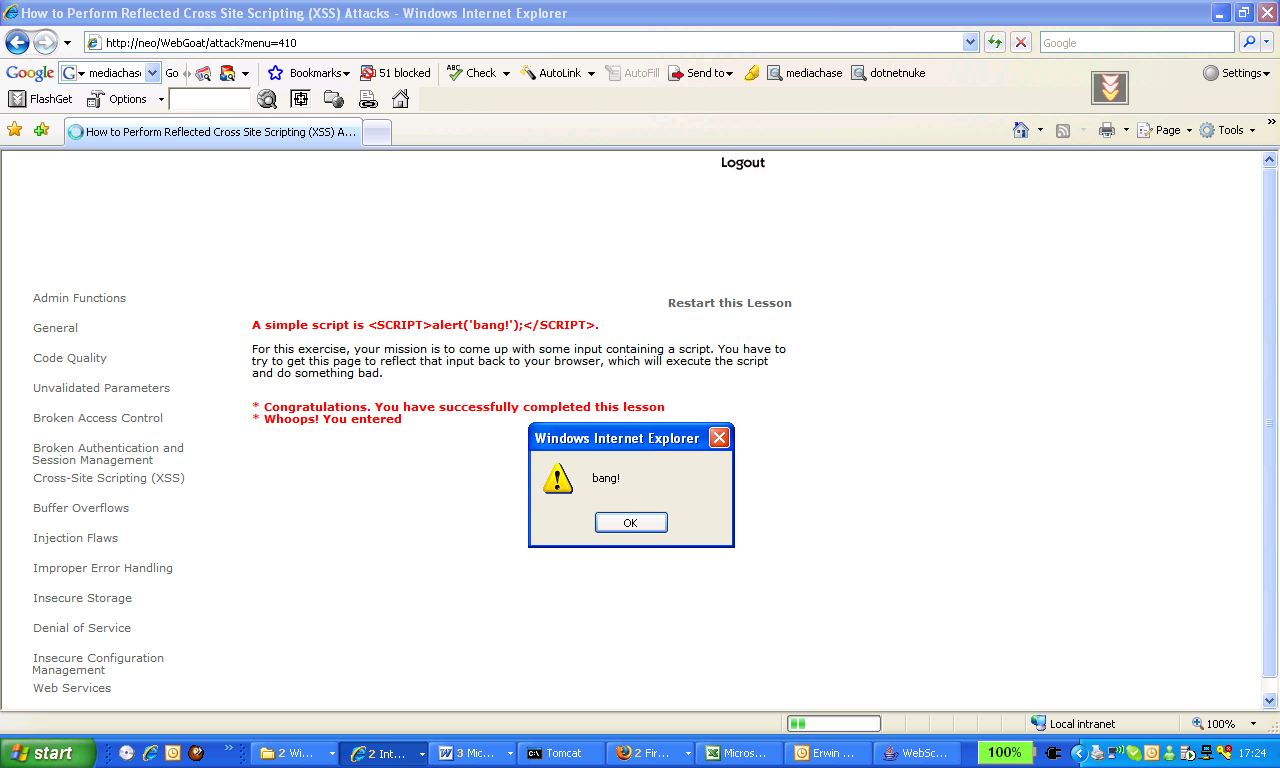The width and height of the screenshot is (1280, 768).
Task: Click the browser Back arrow button
Action: [18, 42]
